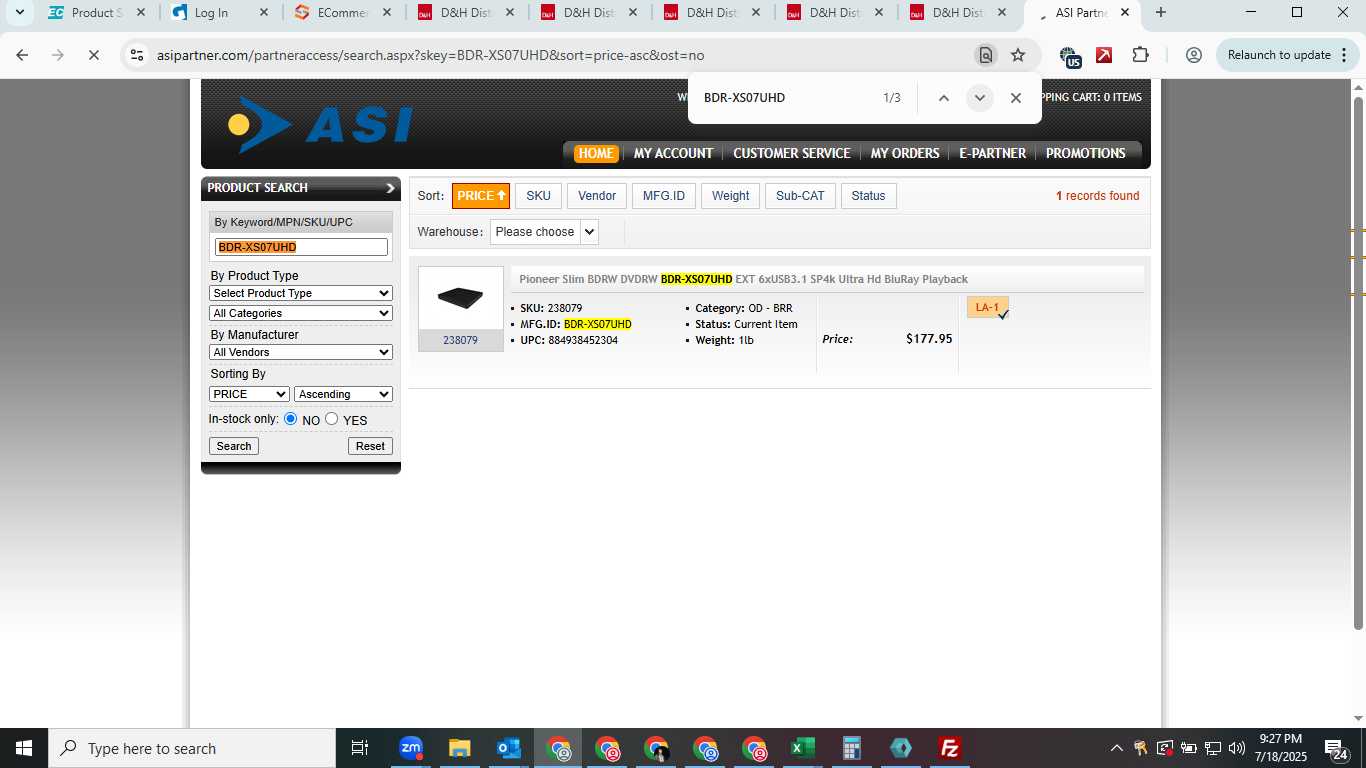Click the Search button in Product Search
1366x768 pixels.
pyautogui.click(x=234, y=446)
